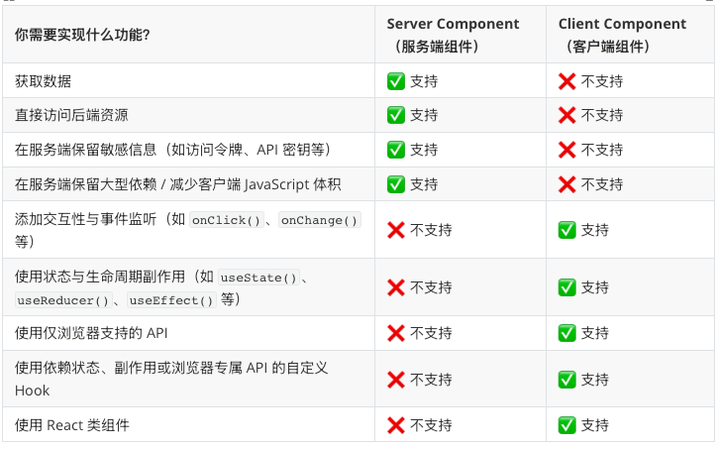This screenshot has width=720, height=449.
Task: Click the Server Component column header
Action: 453,34
